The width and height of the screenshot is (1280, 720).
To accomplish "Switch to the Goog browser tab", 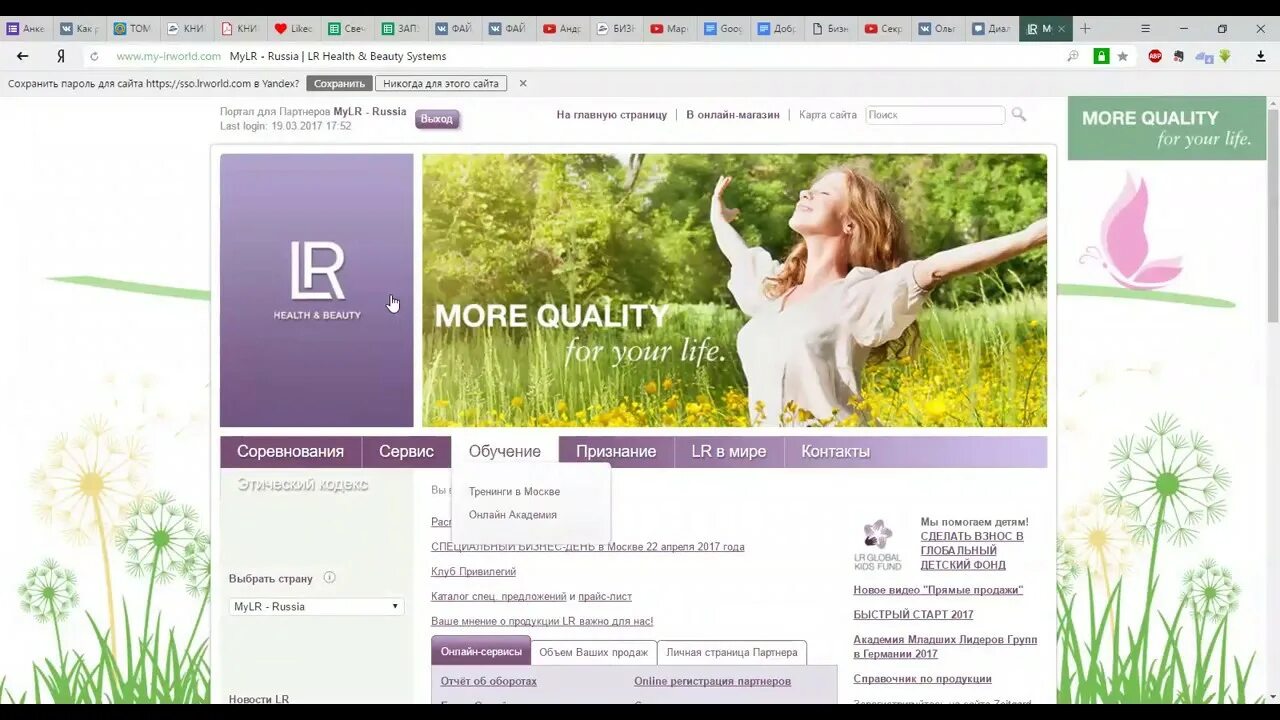I will pos(723,28).
